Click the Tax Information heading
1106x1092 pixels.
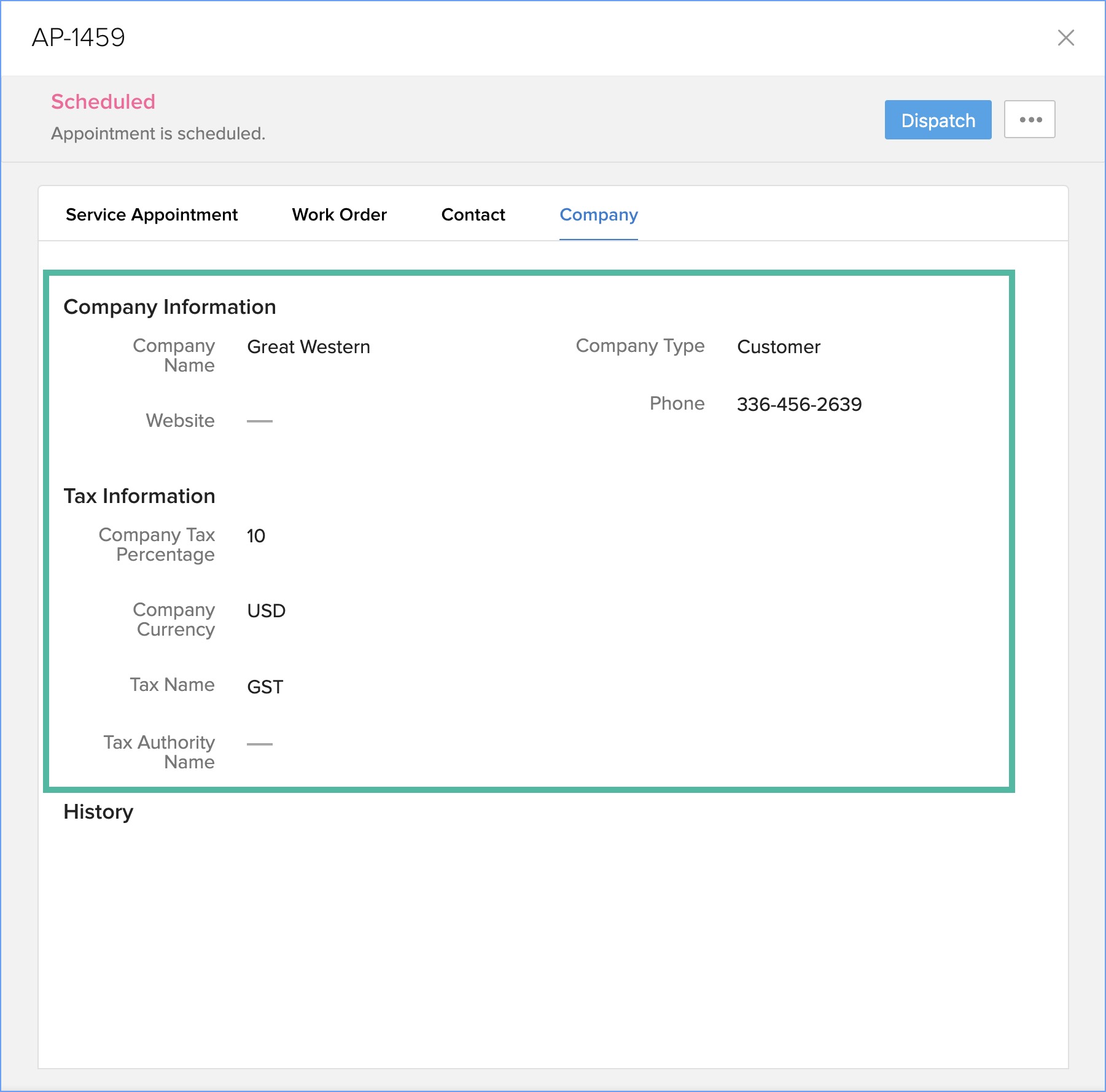(139, 496)
